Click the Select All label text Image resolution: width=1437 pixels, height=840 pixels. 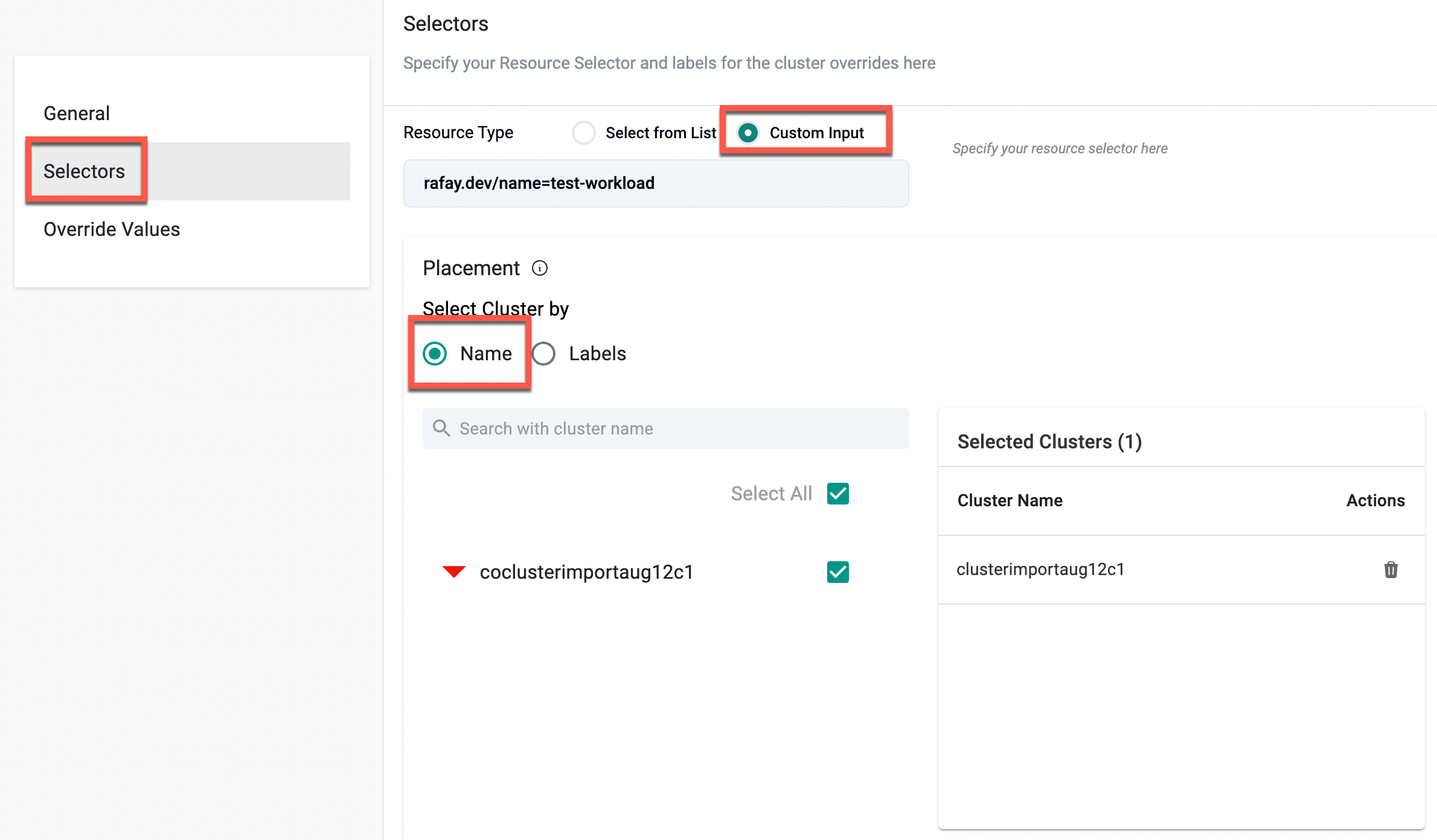771,494
